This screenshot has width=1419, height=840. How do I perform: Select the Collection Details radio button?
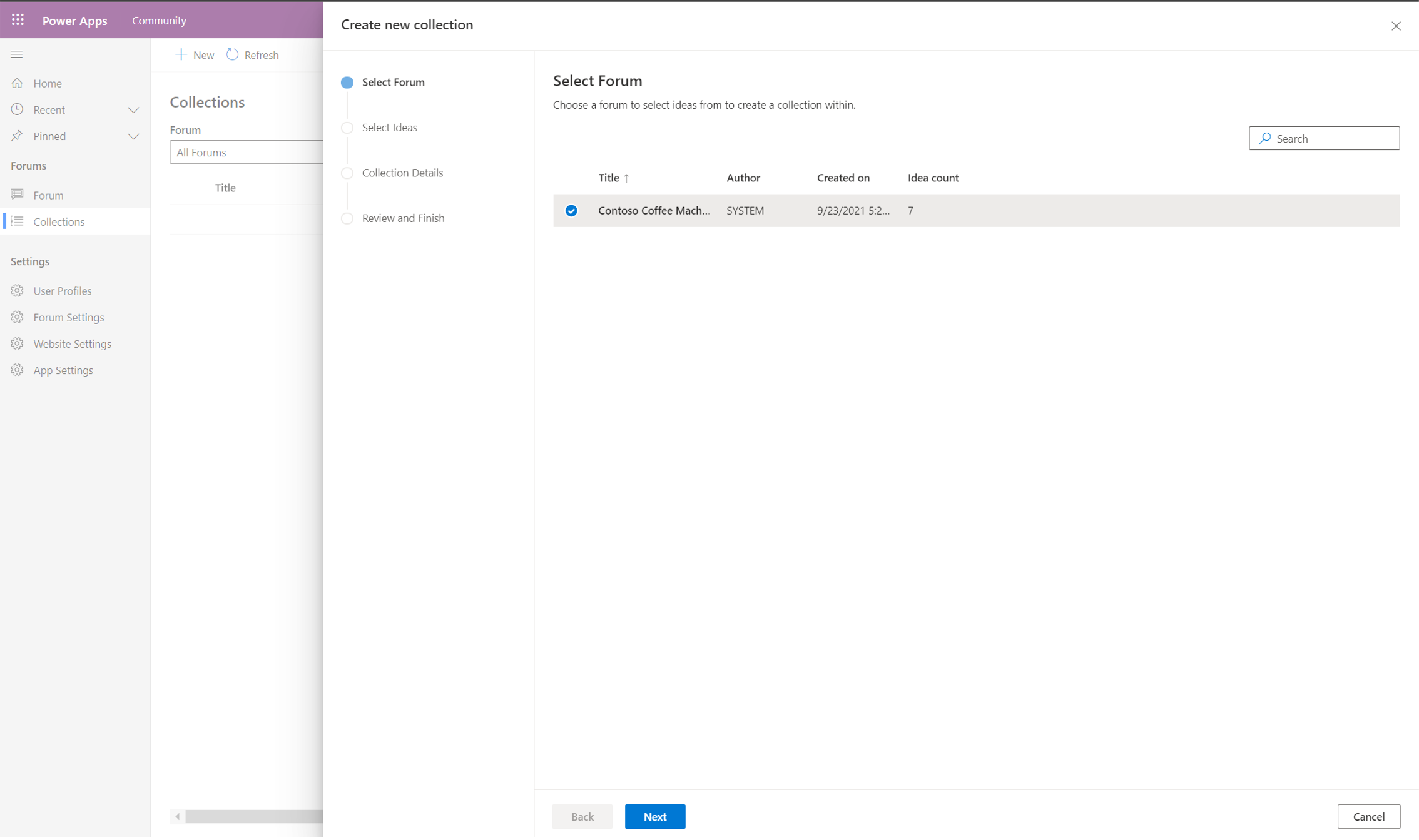click(x=349, y=173)
